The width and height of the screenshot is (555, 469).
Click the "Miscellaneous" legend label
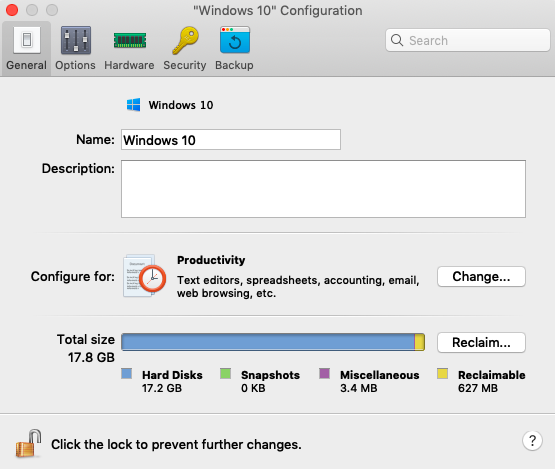[x=379, y=375]
